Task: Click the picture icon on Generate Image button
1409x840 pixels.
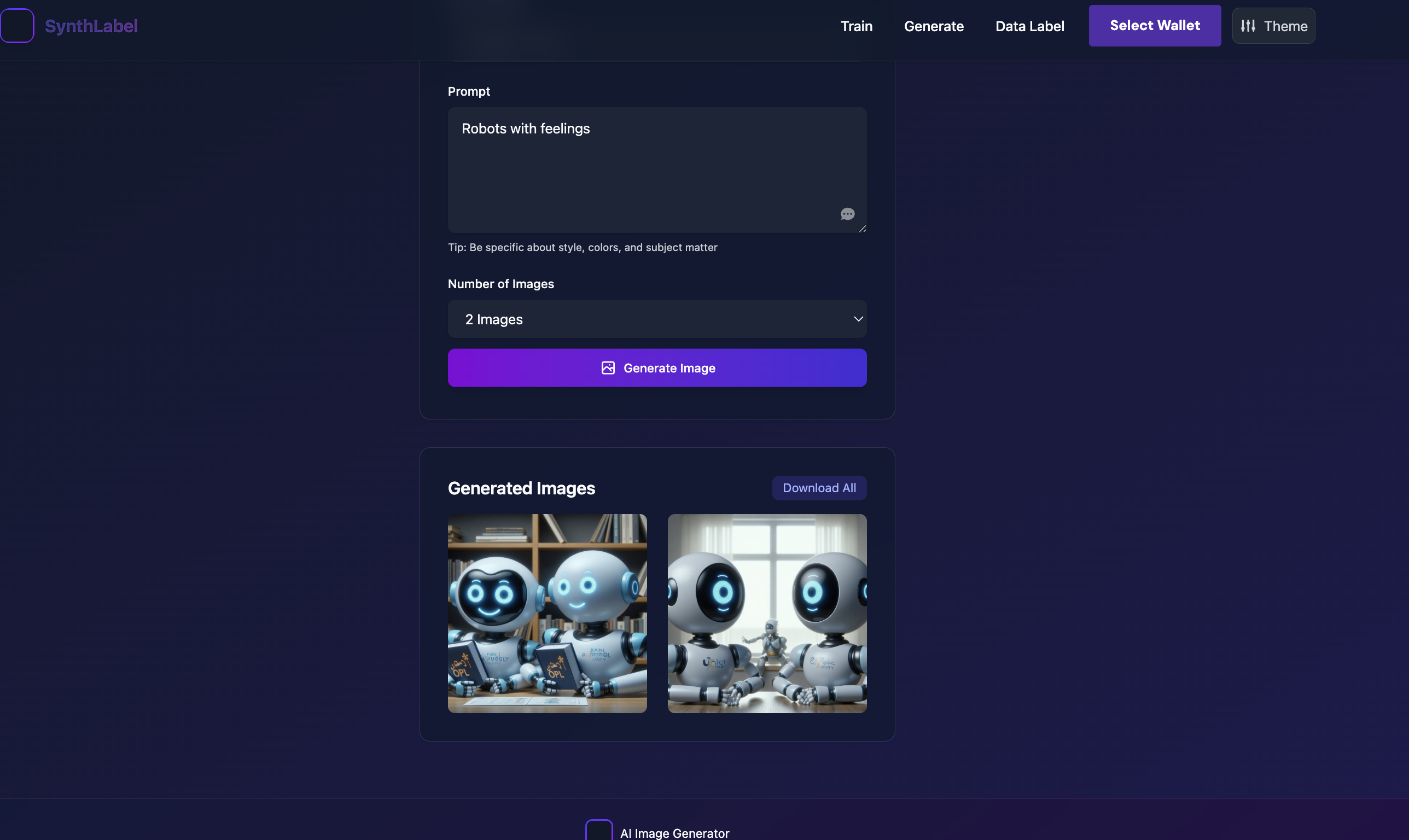Action: pyautogui.click(x=608, y=368)
